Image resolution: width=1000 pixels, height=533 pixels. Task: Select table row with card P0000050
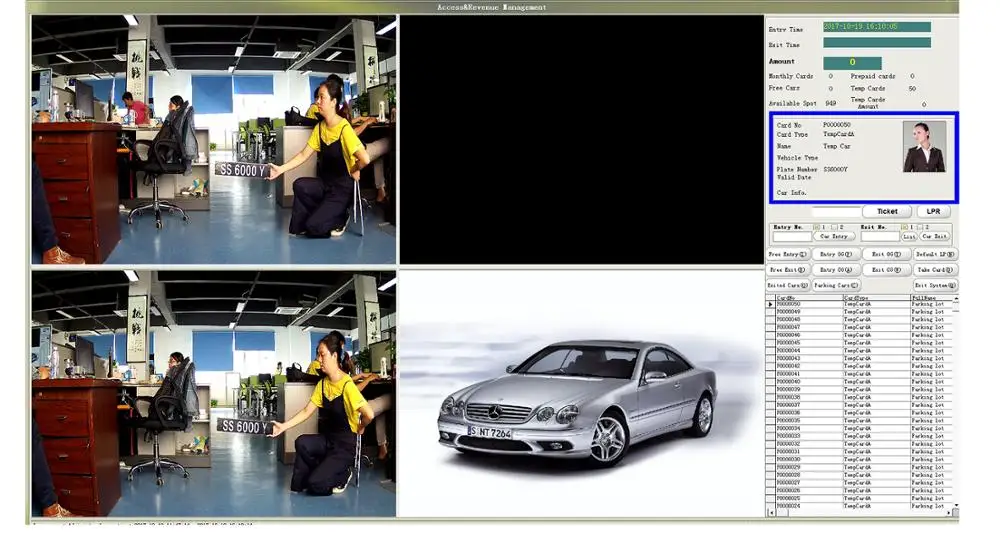tap(860, 304)
